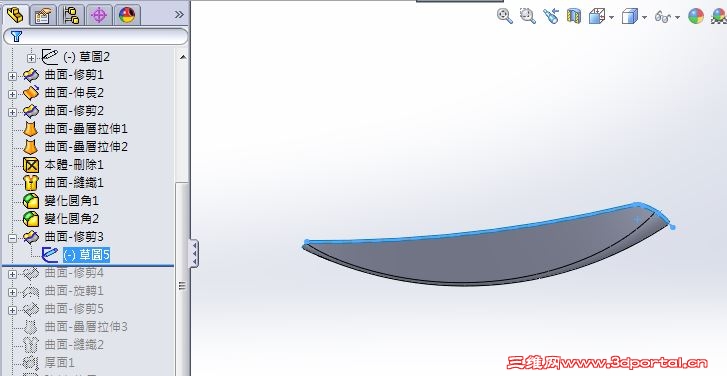
Task: Click the 變化圓角1 fillet icon
Action: 31,201
